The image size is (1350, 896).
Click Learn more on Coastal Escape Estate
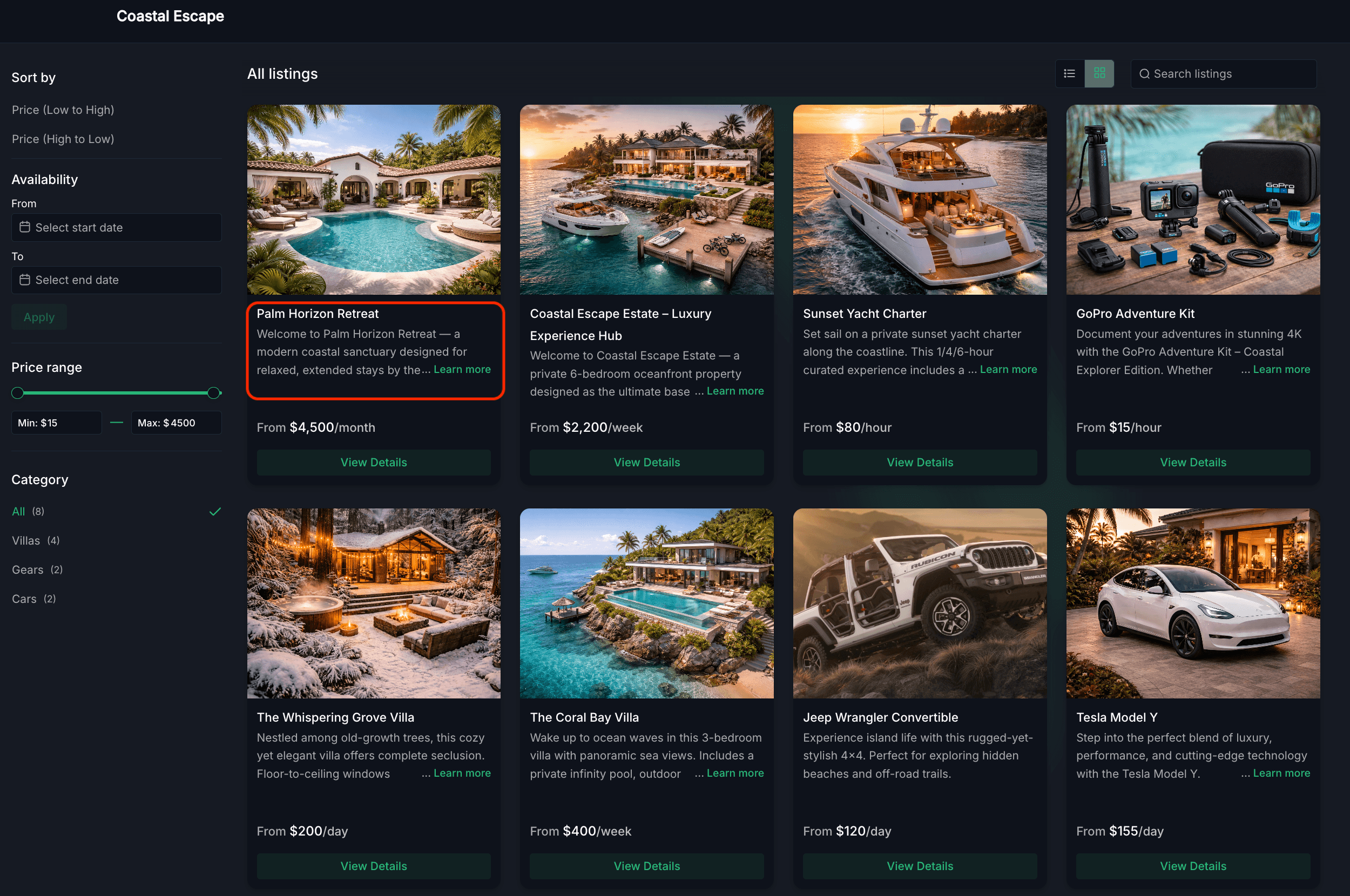point(735,391)
